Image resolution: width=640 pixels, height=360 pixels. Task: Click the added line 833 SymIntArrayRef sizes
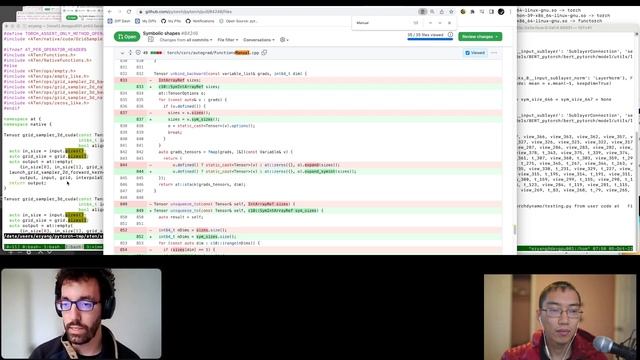pyautogui.click(x=308, y=87)
